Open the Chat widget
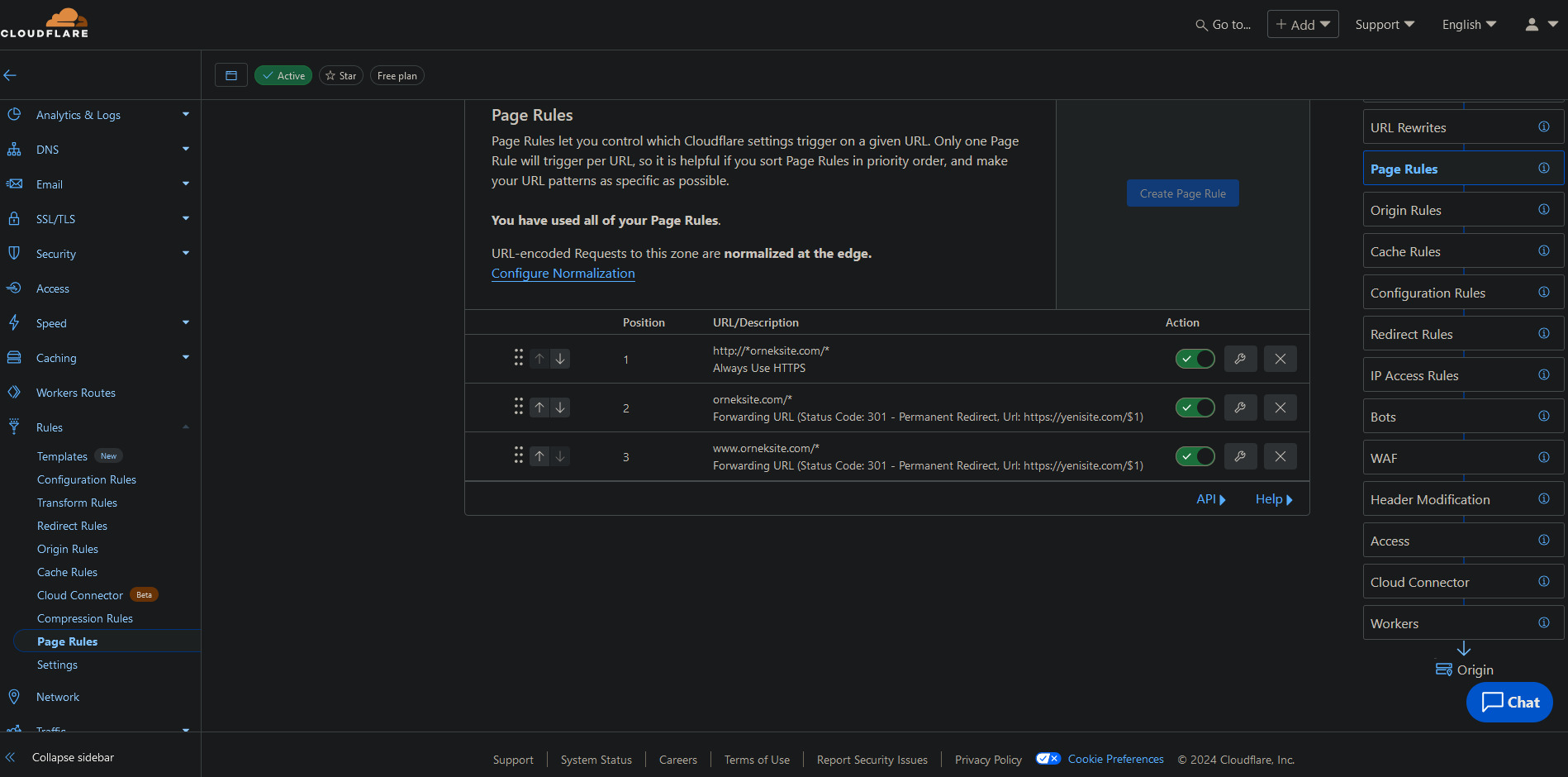The width and height of the screenshot is (1568, 777). coord(1509,702)
